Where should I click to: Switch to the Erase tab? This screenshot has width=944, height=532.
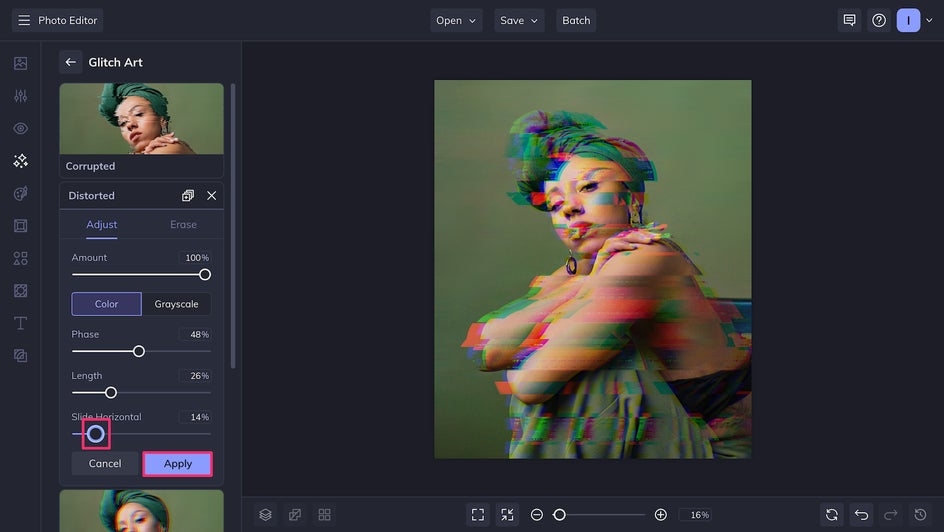[183, 224]
